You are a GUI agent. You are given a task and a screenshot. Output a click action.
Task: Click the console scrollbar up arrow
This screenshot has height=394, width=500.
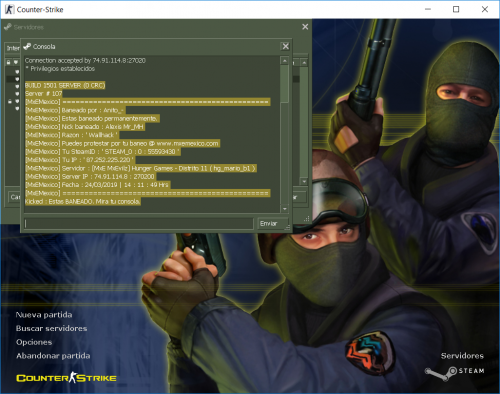[285, 61]
